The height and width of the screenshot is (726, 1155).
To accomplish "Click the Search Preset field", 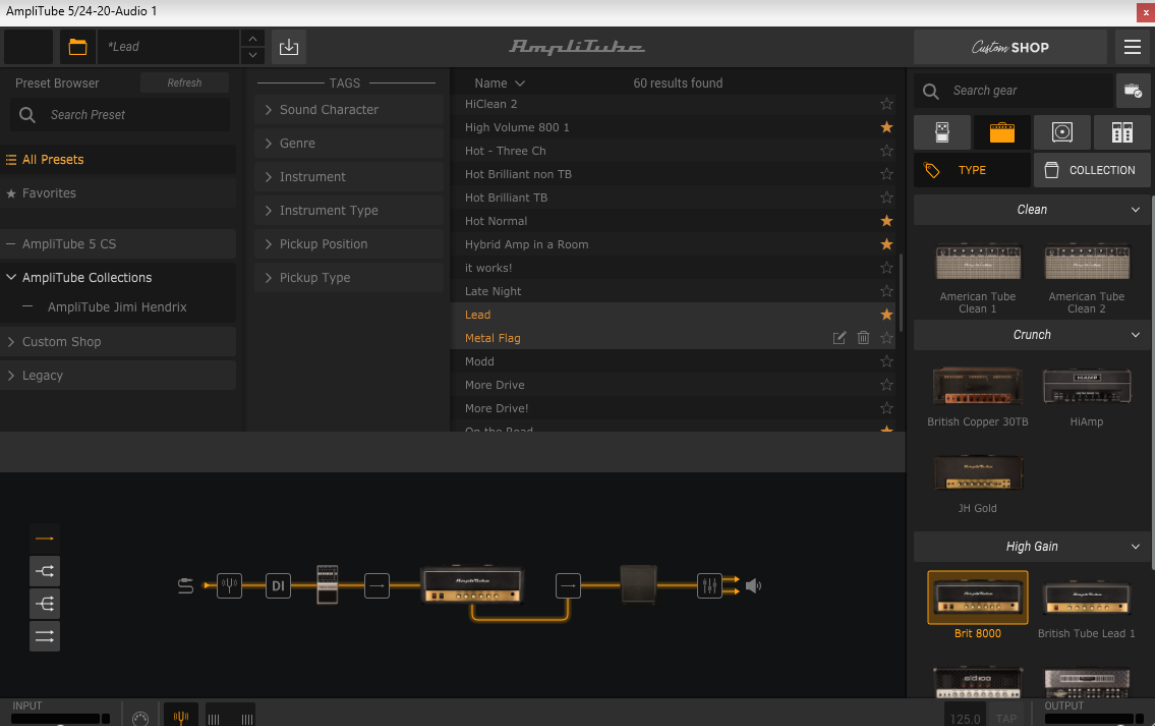I will [120, 115].
